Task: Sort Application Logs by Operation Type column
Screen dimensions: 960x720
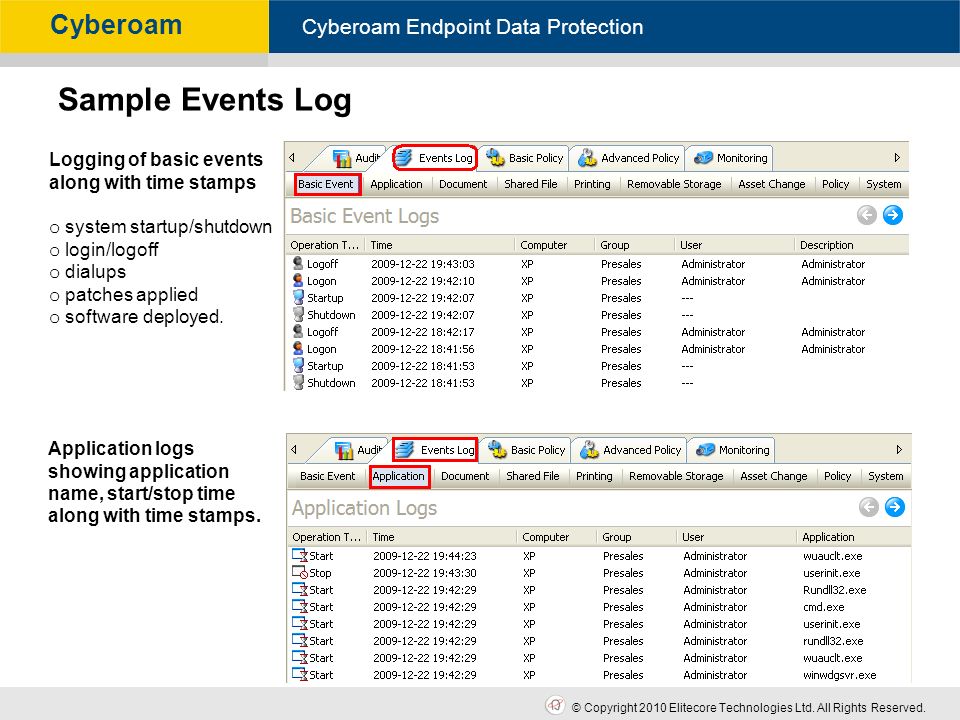Action: coord(327,537)
